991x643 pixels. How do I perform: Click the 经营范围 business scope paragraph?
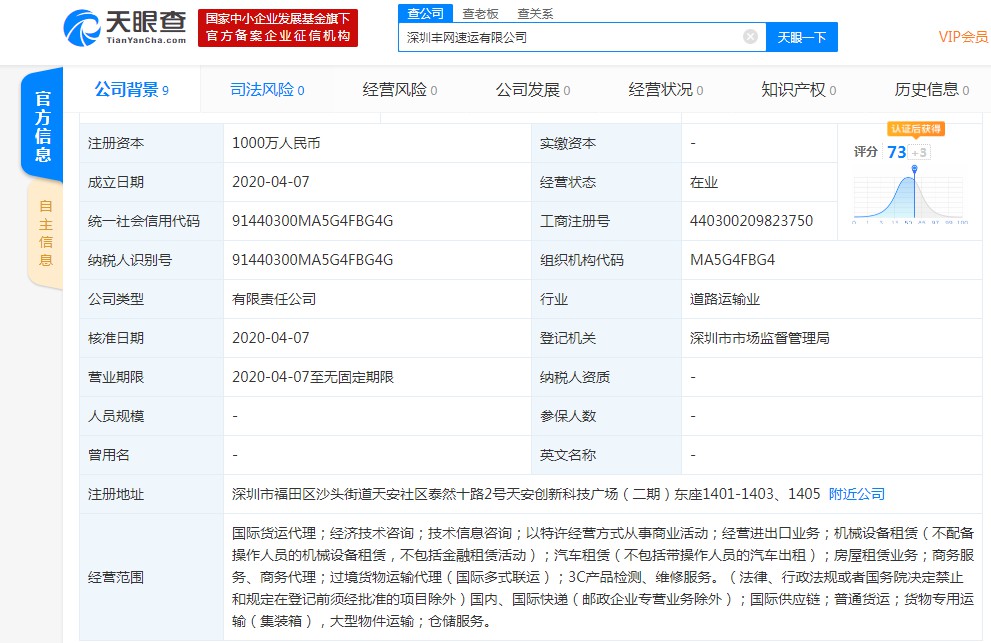(x=603, y=577)
